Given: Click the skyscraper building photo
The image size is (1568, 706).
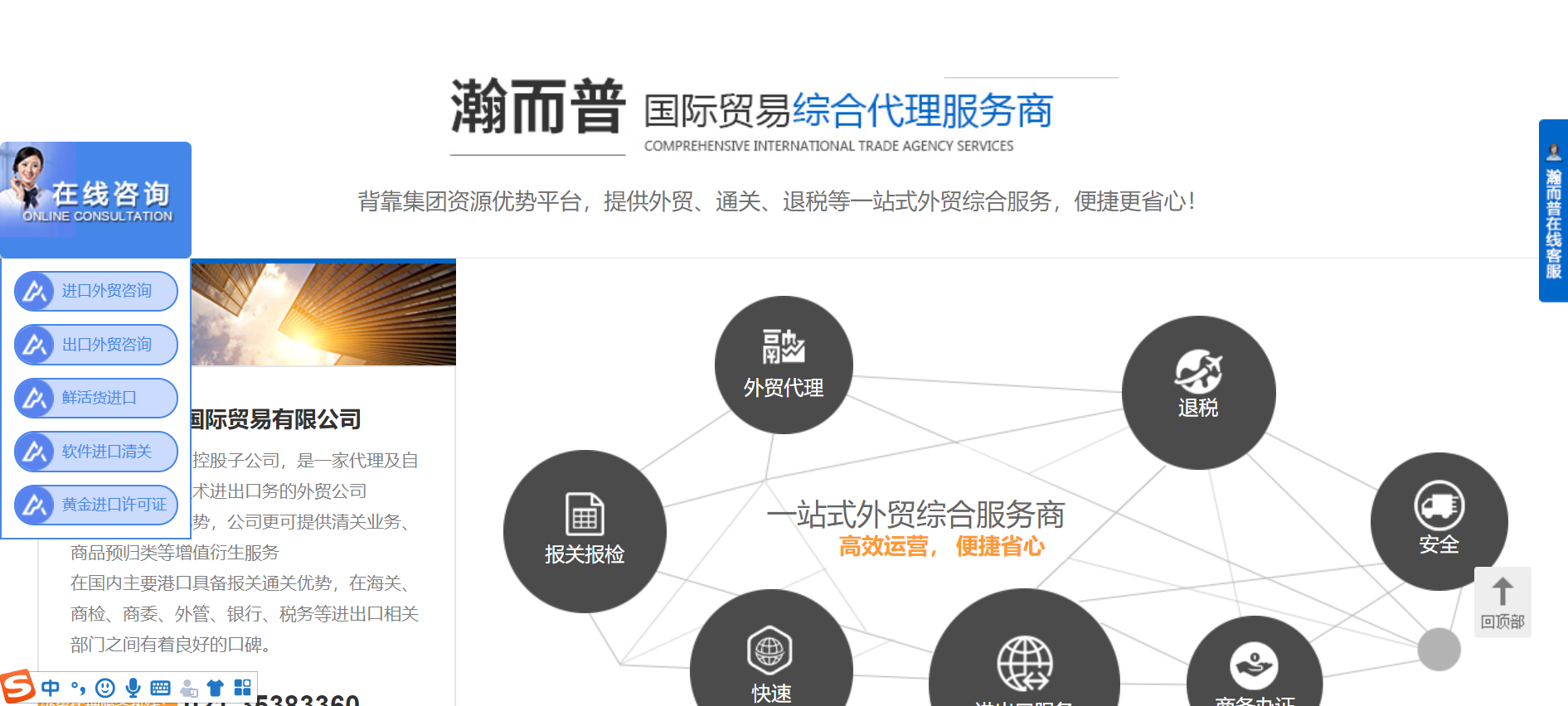Looking at the screenshot, I should click(323, 313).
